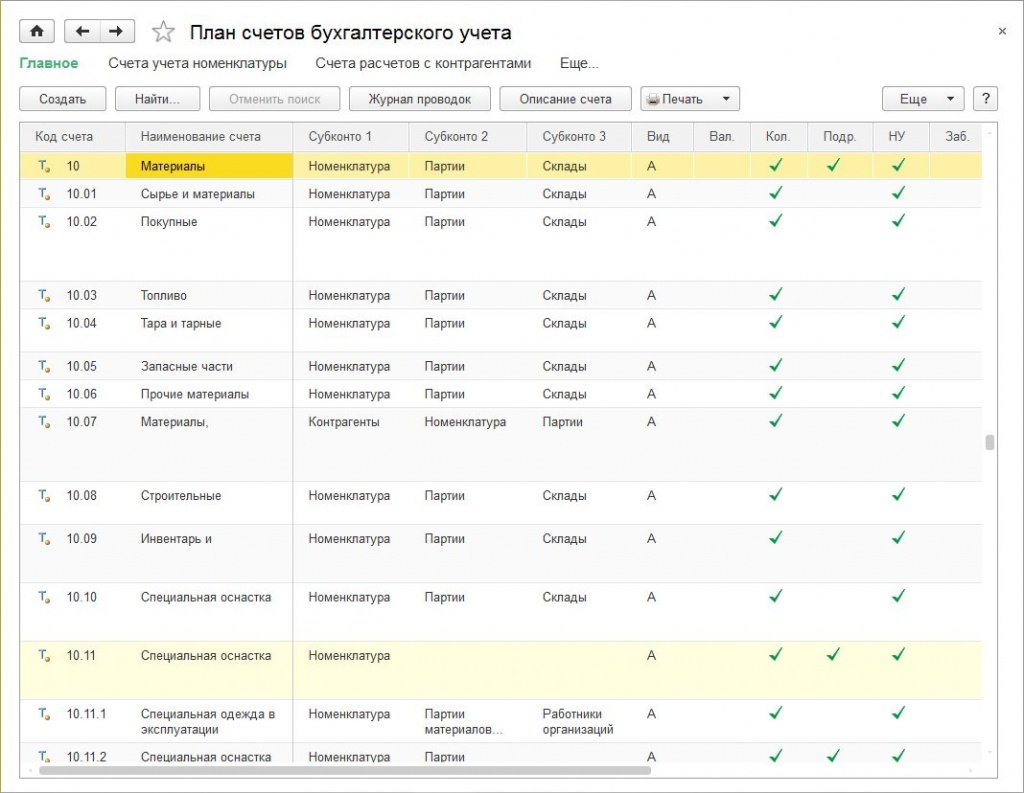Open the Еще... navigation menu
The width and height of the screenshot is (1024, 793).
[x=579, y=63]
